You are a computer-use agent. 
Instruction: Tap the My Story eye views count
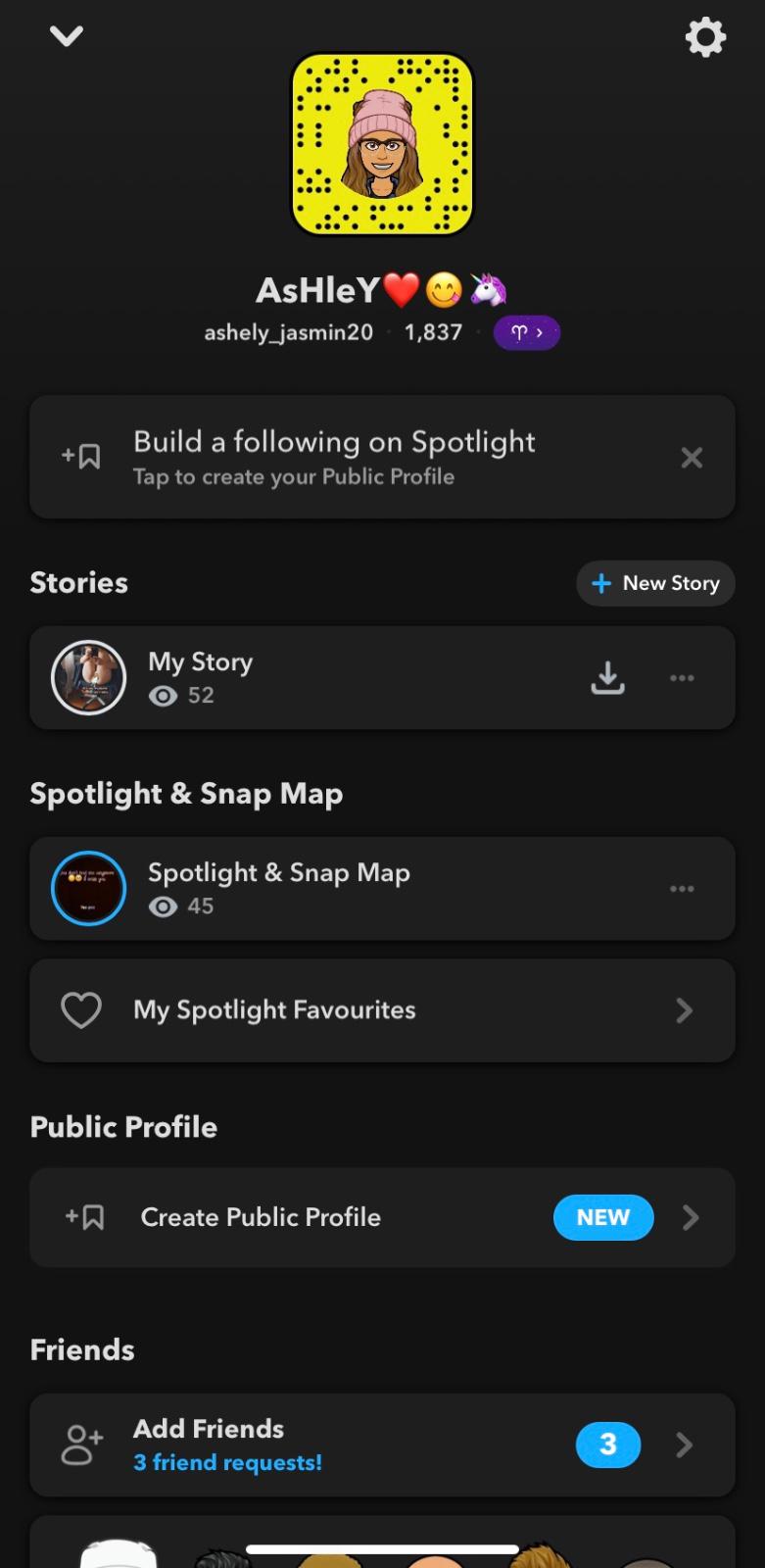click(x=182, y=696)
